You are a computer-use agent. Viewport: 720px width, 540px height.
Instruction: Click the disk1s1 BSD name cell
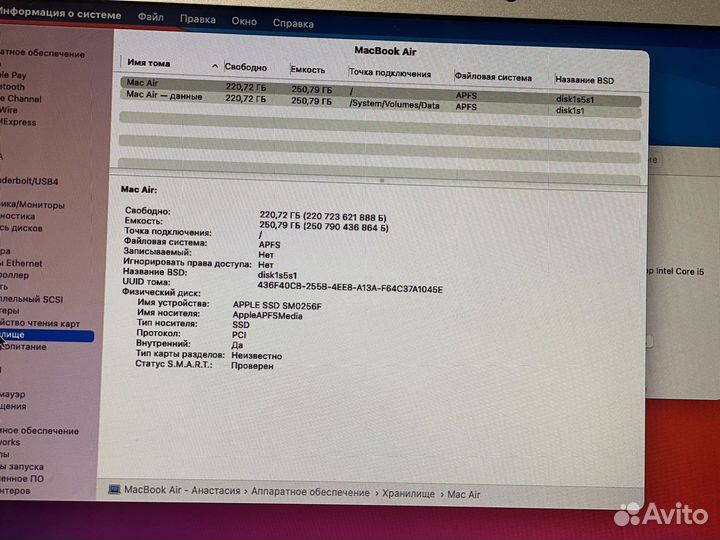(570, 111)
